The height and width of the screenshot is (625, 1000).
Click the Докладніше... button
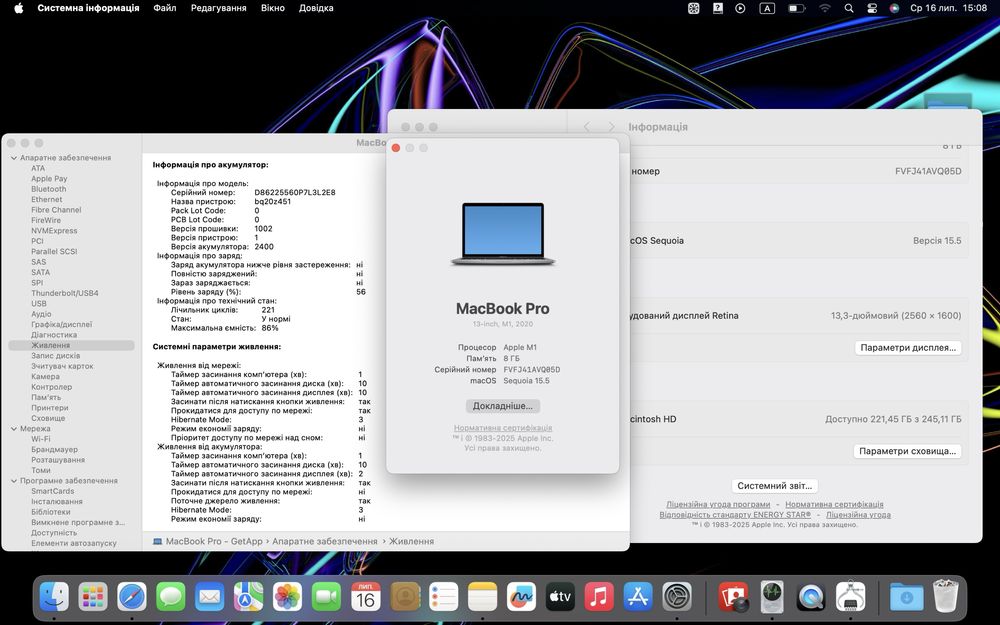tap(503, 406)
